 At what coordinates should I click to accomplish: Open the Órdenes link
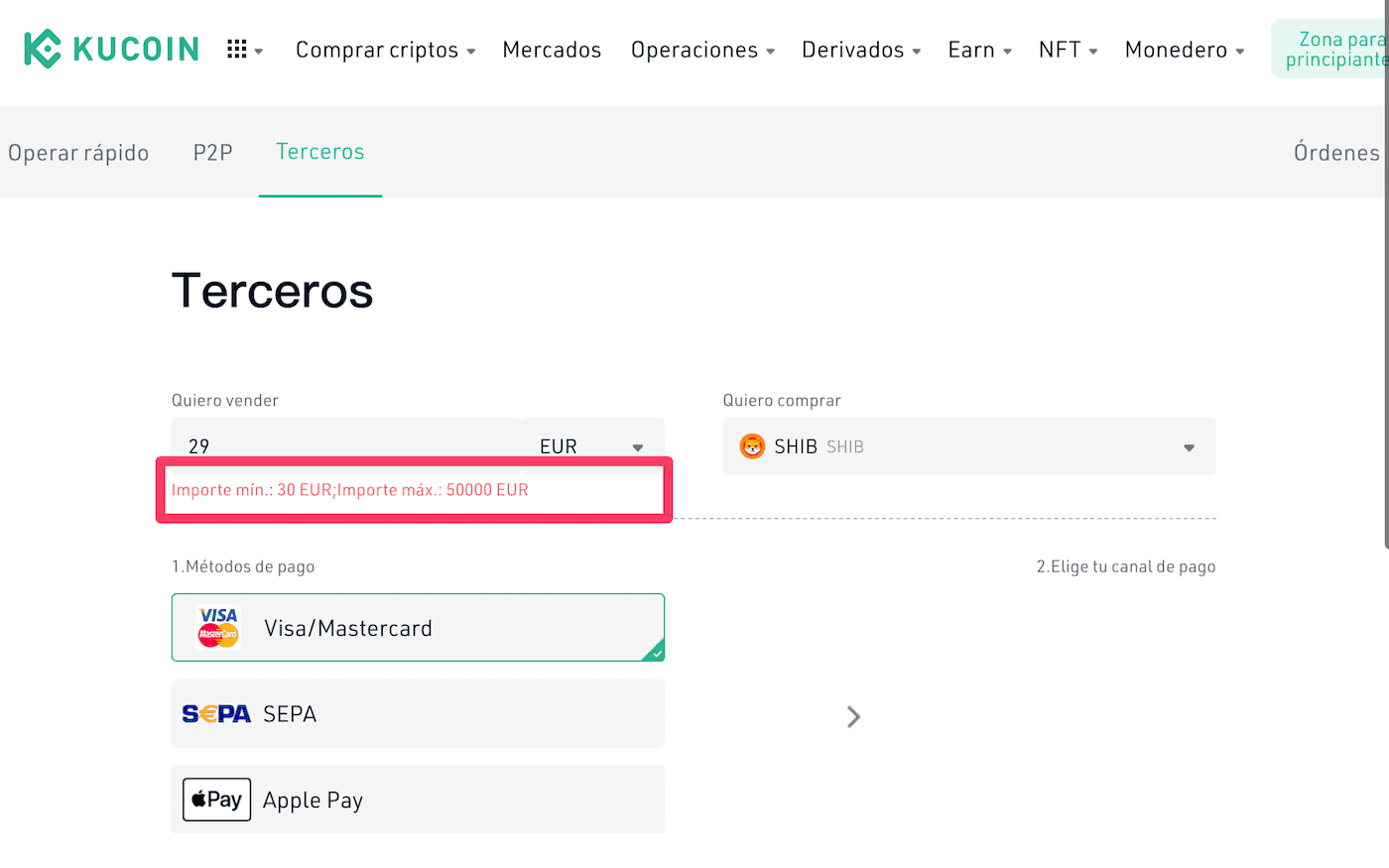1336,153
